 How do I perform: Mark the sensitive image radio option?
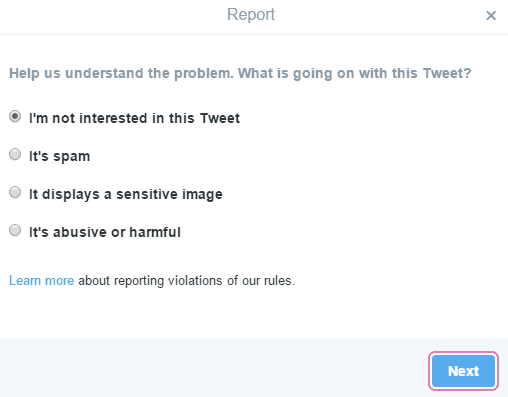coord(15,193)
